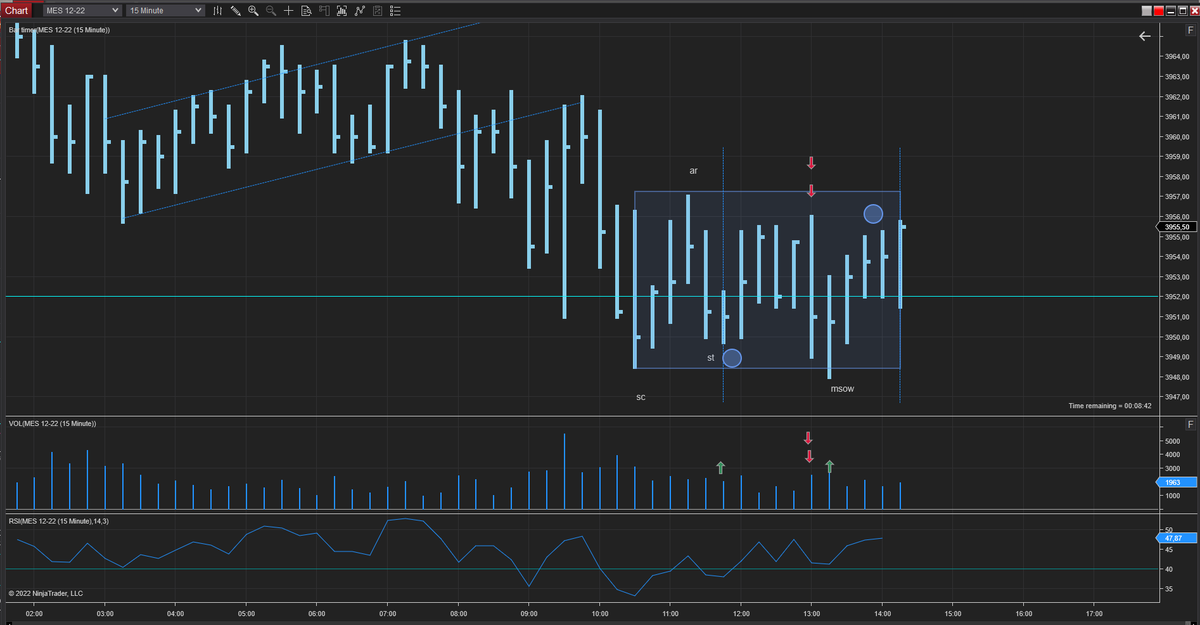Click the gray instrument link swatch
1200x625 pixels.
1147,11
